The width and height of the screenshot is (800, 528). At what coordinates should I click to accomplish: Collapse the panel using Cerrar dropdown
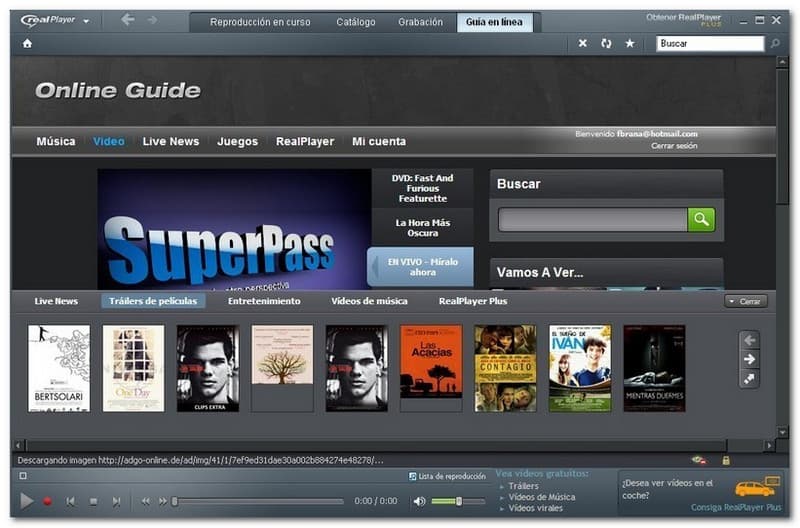(746, 301)
